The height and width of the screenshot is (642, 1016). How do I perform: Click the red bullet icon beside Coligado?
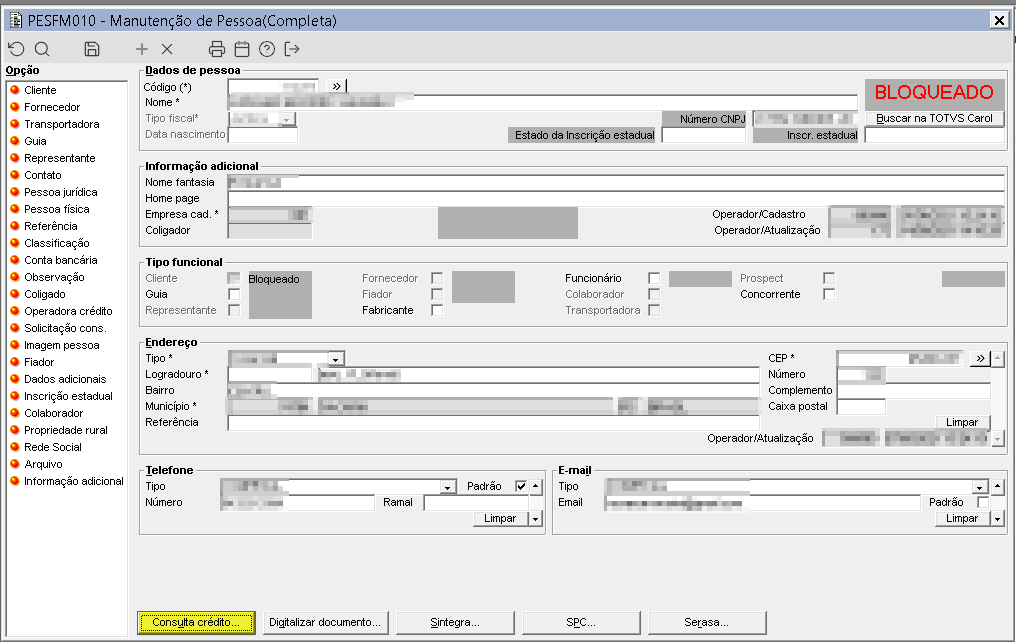point(15,293)
